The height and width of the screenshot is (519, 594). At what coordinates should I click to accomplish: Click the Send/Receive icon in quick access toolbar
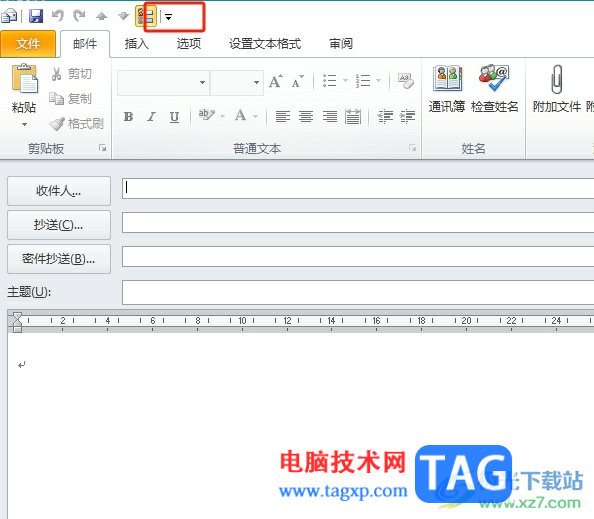(9, 16)
